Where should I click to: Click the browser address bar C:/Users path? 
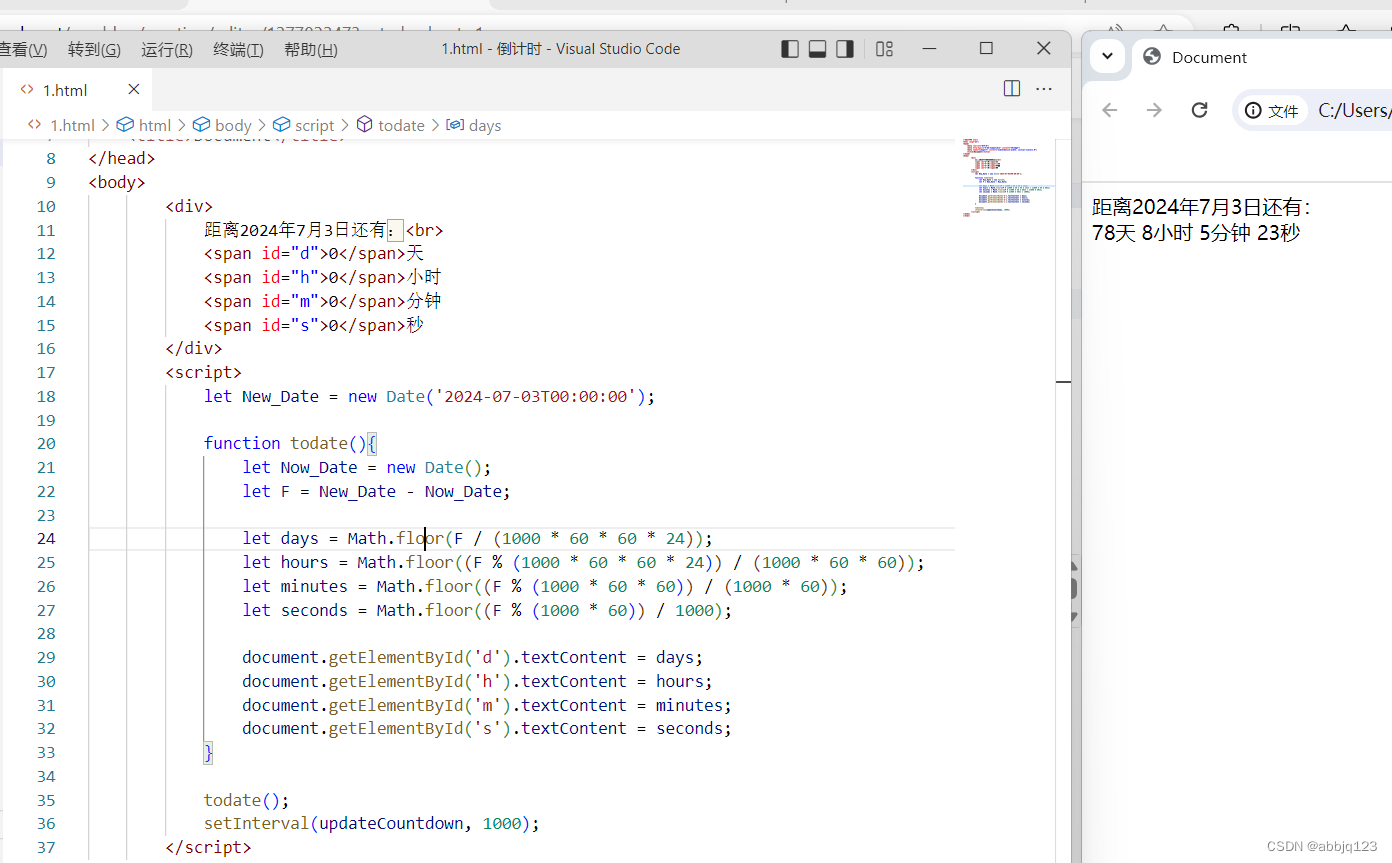tap(1354, 110)
